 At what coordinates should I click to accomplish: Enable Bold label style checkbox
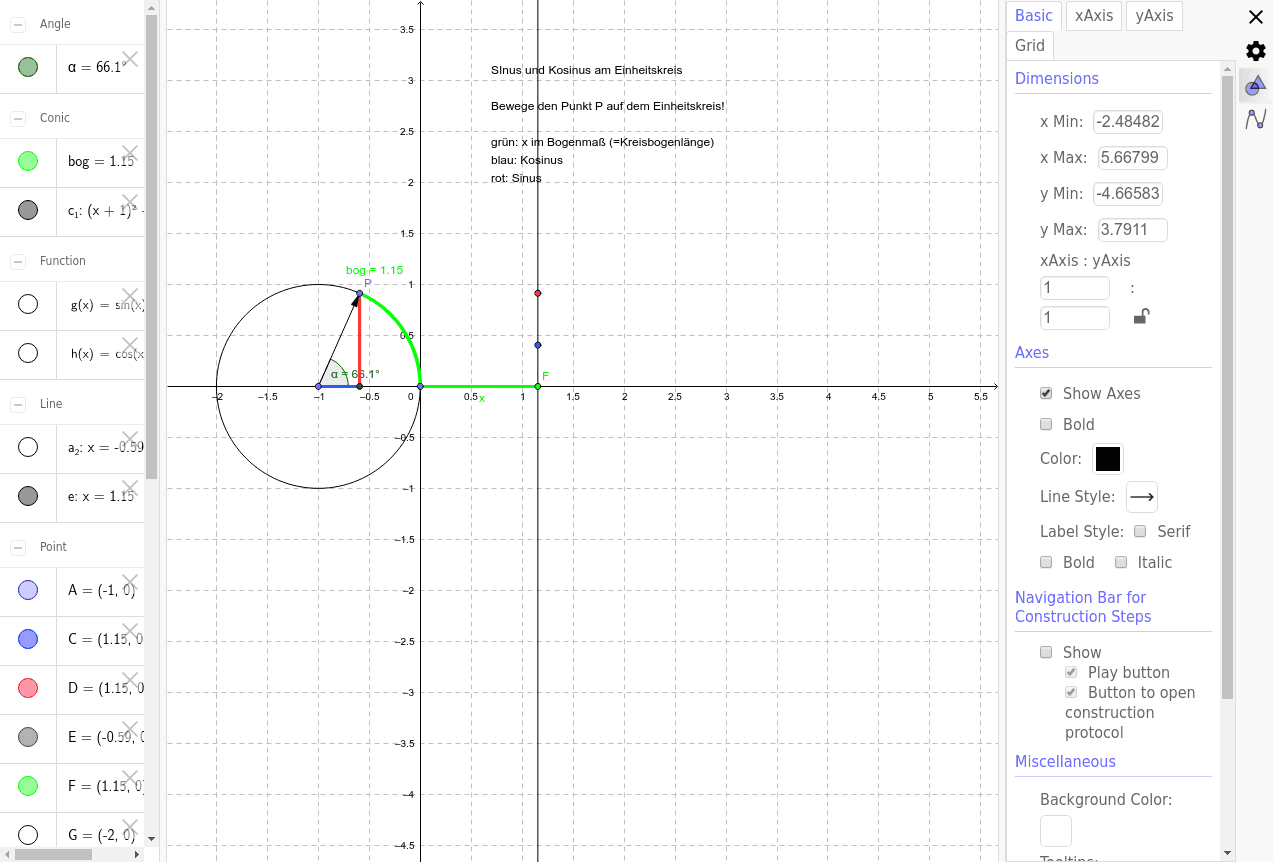(1046, 562)
